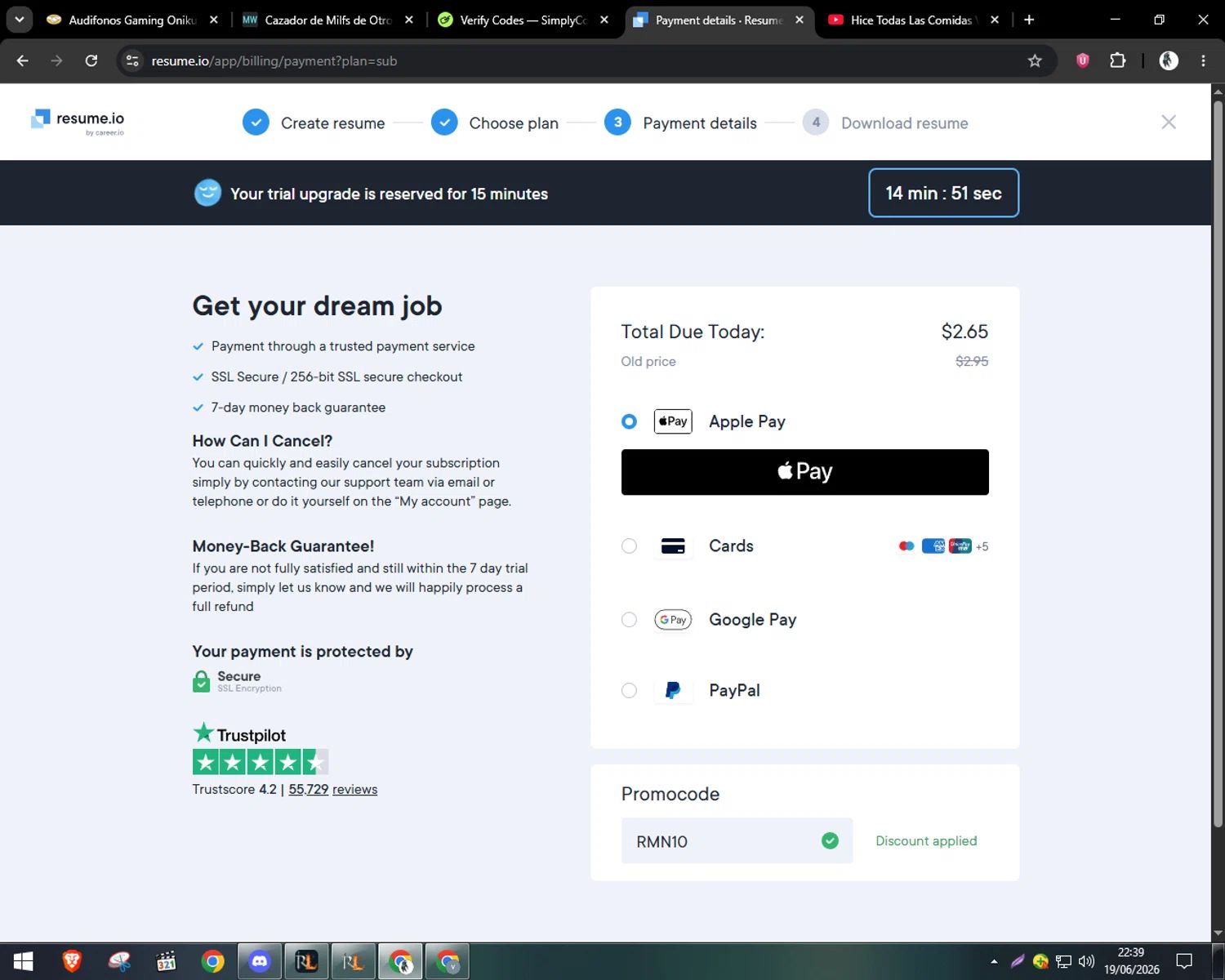Click the Create resume step checkmark
The image size is (1225, 980).
point(256,122)
